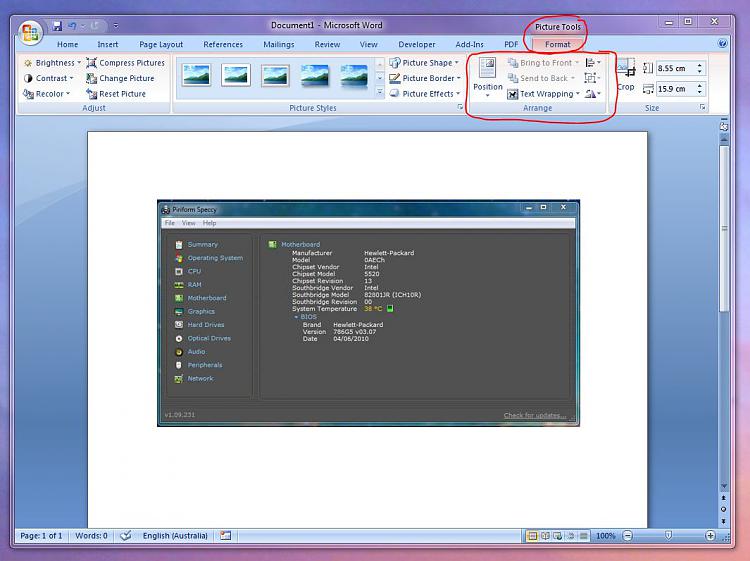Edit the shape height field 8.55 cm

pyautogui.click(x=675, y=68)
